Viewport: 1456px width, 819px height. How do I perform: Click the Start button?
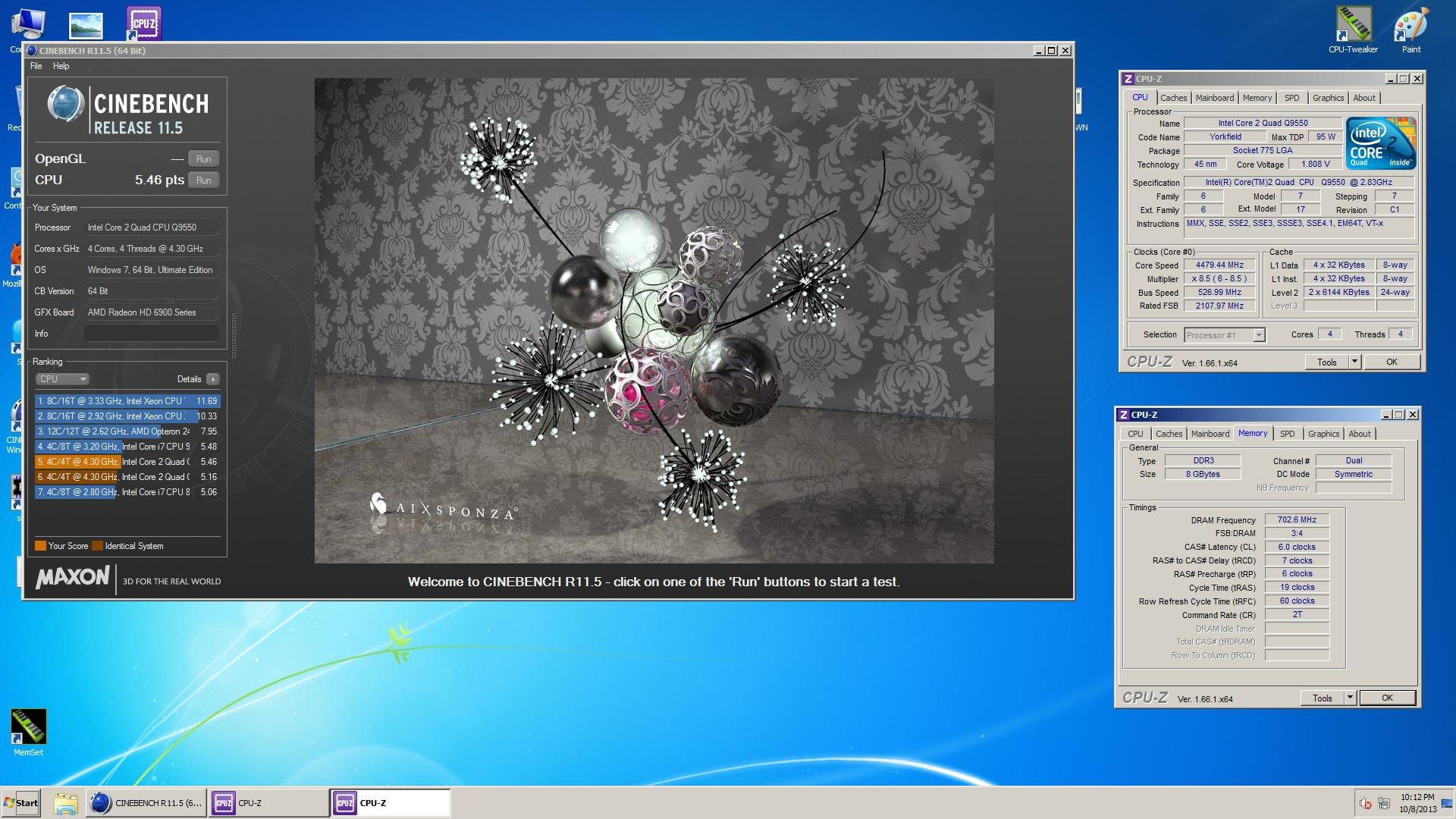click(x=21, y=803)
